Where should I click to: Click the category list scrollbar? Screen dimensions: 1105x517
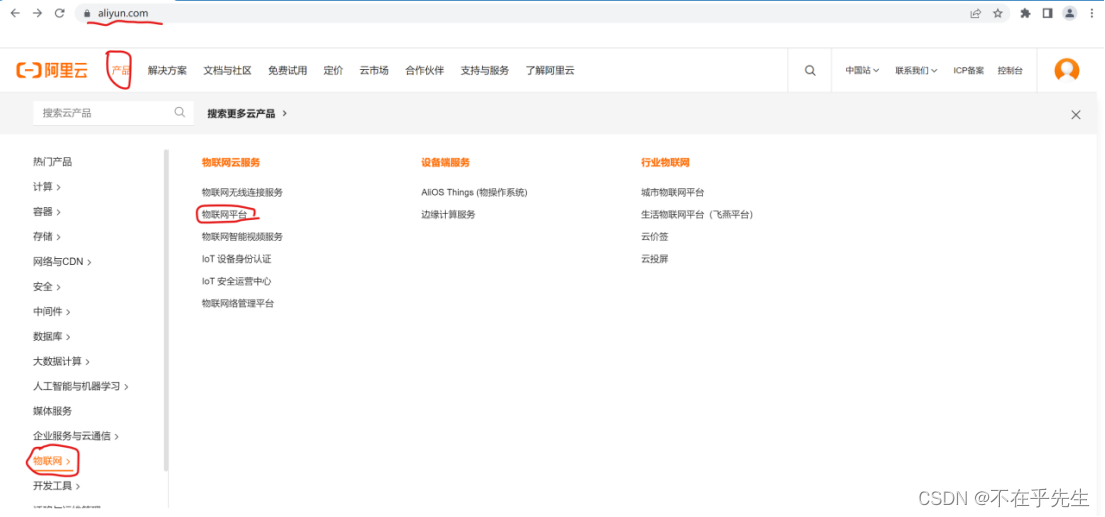[166, 310]
